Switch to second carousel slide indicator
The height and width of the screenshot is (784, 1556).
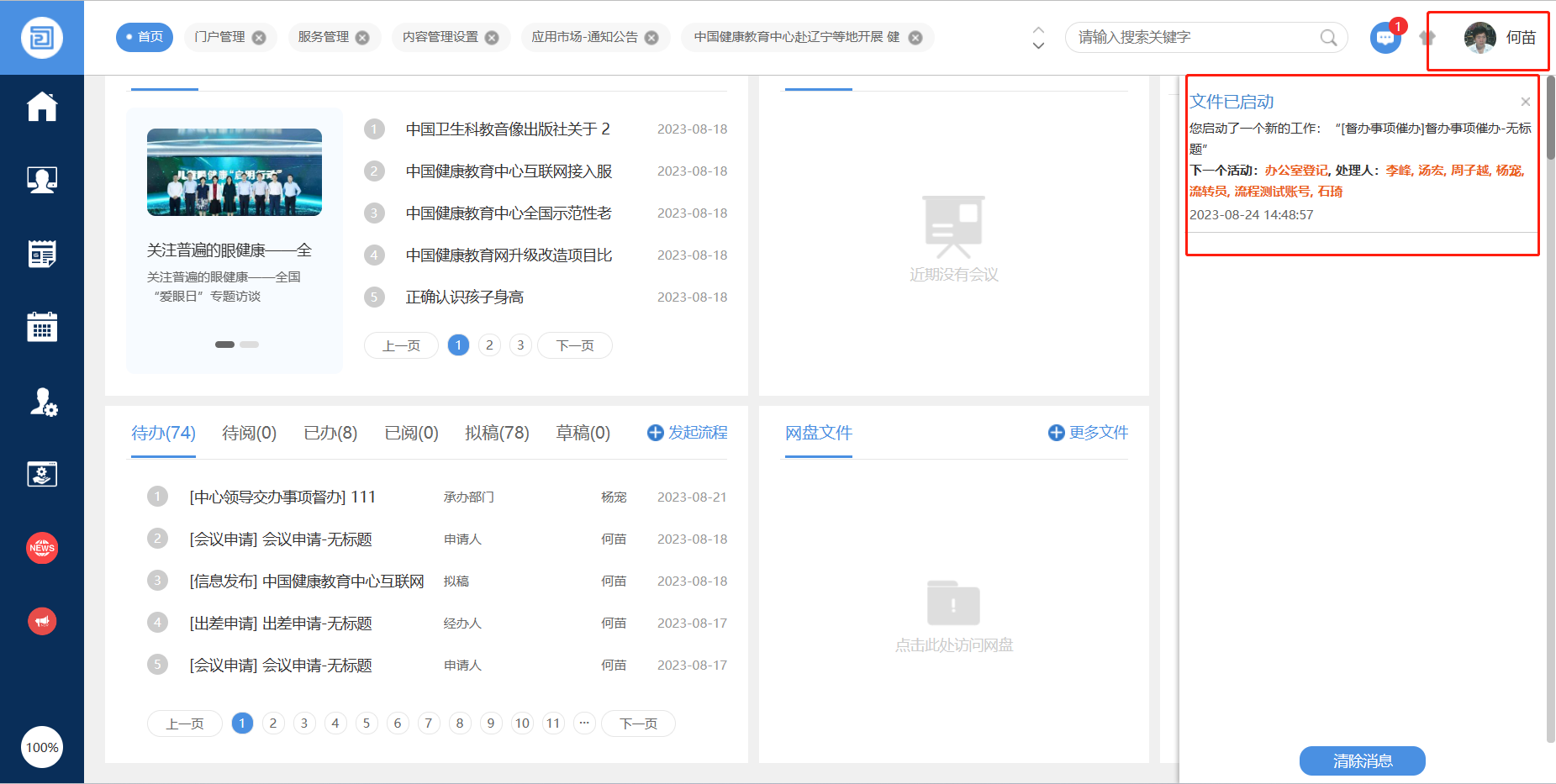coord(250,345)
